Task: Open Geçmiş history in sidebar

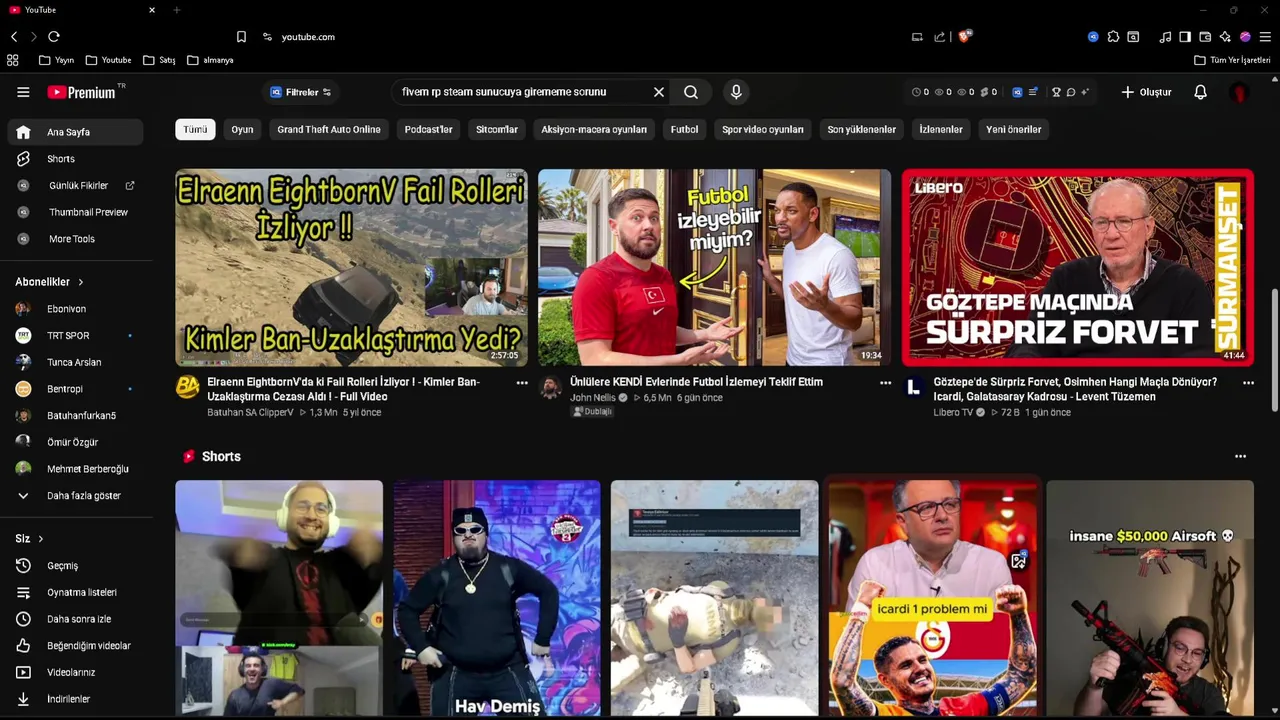Action: click(x=77, y=565)
